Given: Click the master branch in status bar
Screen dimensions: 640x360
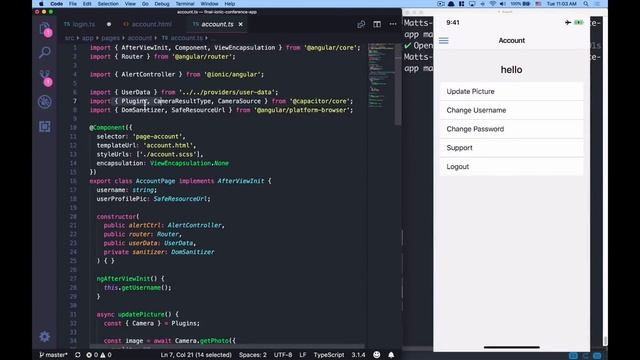Looking at the screenshot, I should click(x=53, y=355).
